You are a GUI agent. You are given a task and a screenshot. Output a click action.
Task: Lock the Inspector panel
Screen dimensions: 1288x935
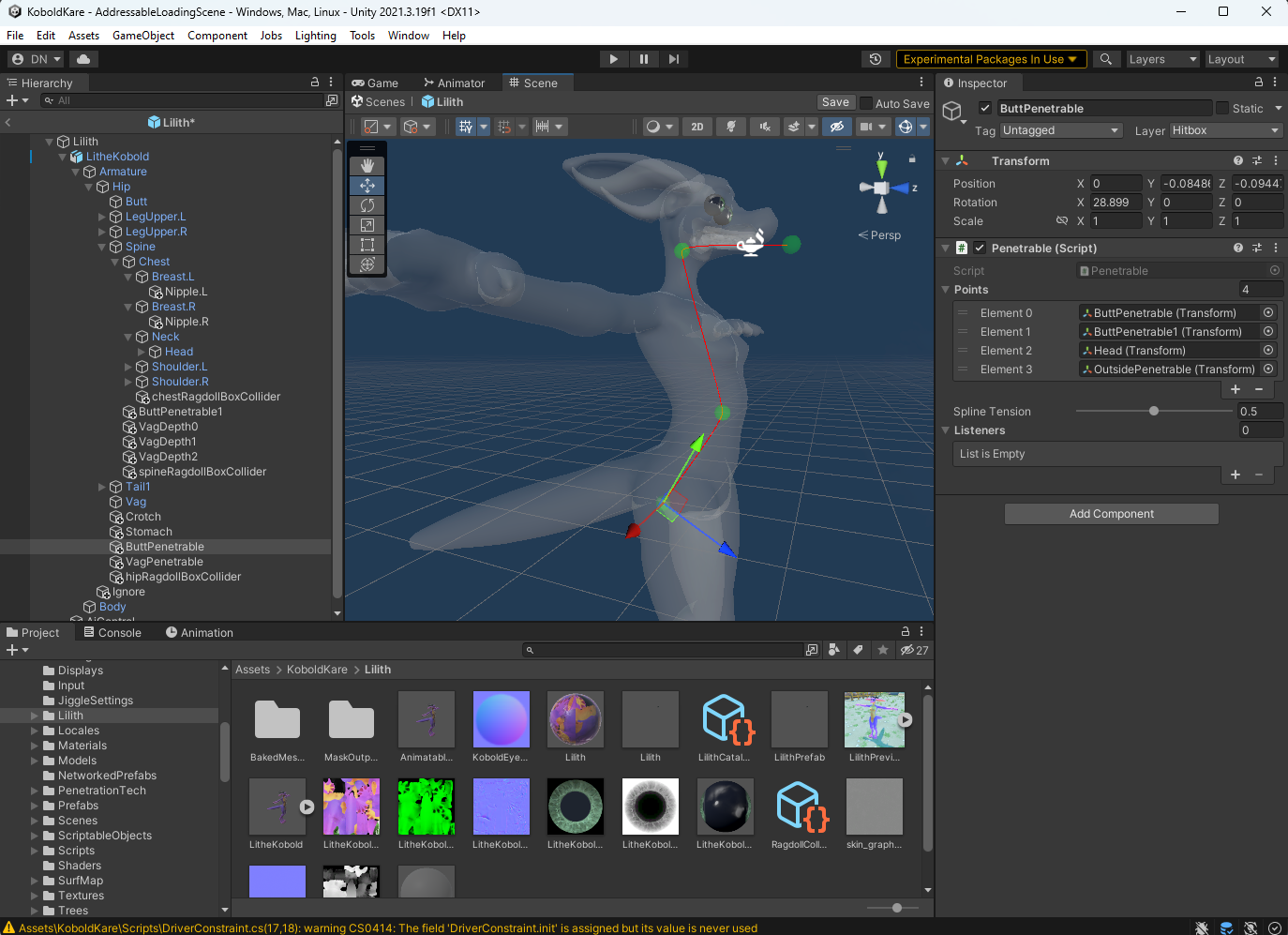pos(1259,83)
